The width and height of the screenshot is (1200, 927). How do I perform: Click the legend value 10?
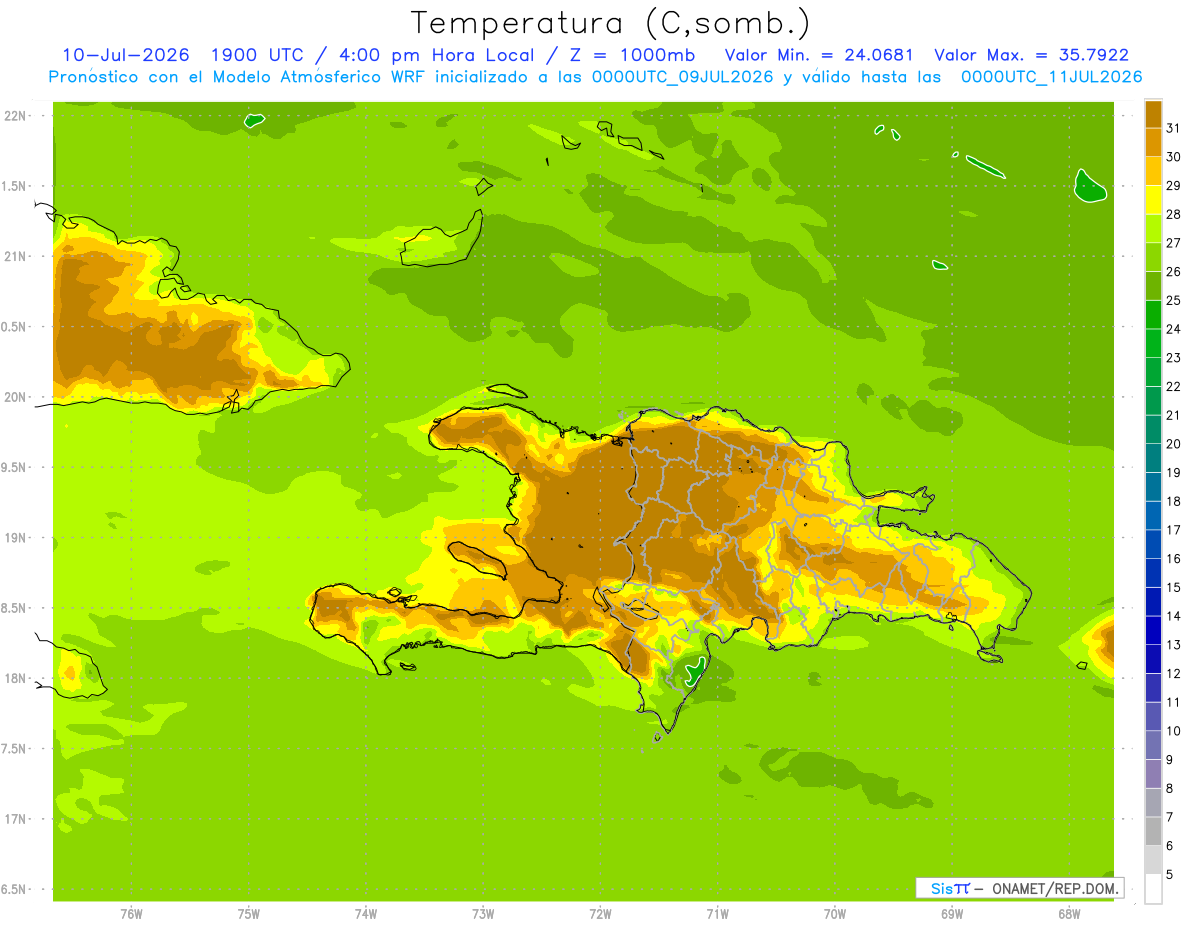pyautogui.click(x=1173, y=731)
